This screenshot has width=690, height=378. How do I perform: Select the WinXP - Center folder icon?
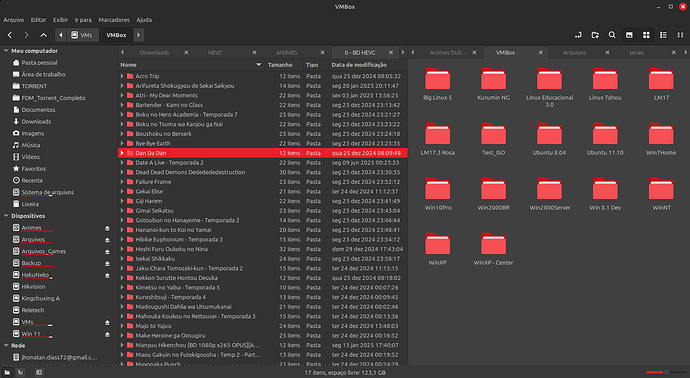point(493,244)
